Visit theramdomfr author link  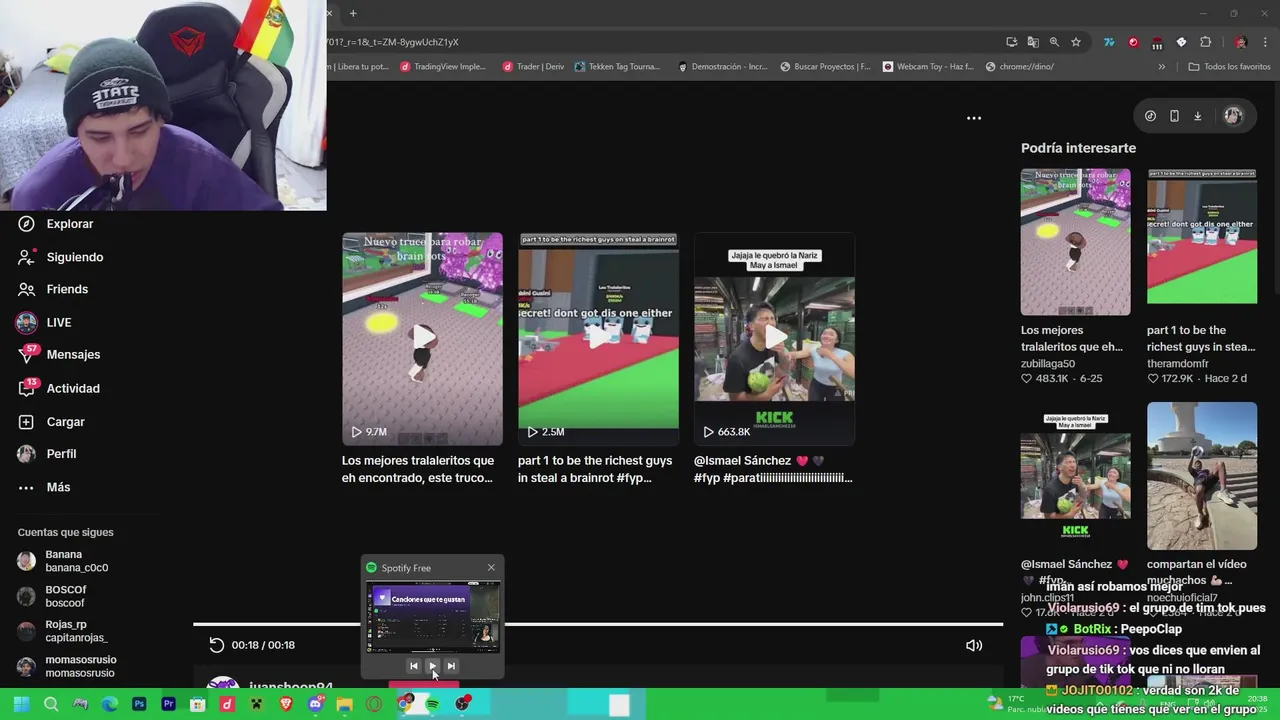point(1177,364)
